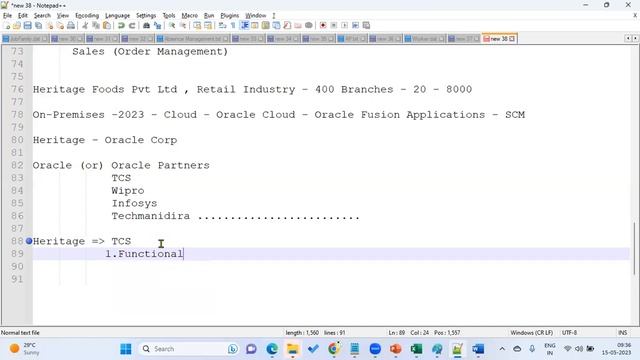
Task: Stop macro recording
Action: 334,26
